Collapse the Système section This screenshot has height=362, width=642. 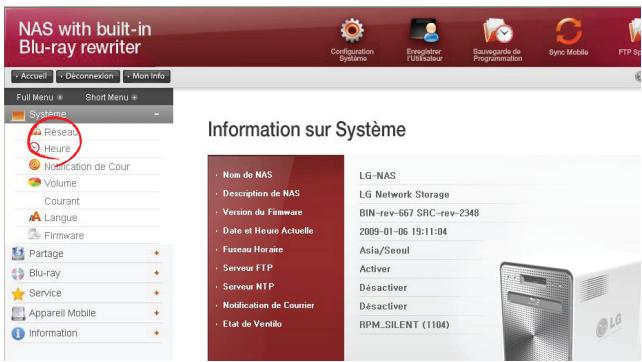[156, 114]
